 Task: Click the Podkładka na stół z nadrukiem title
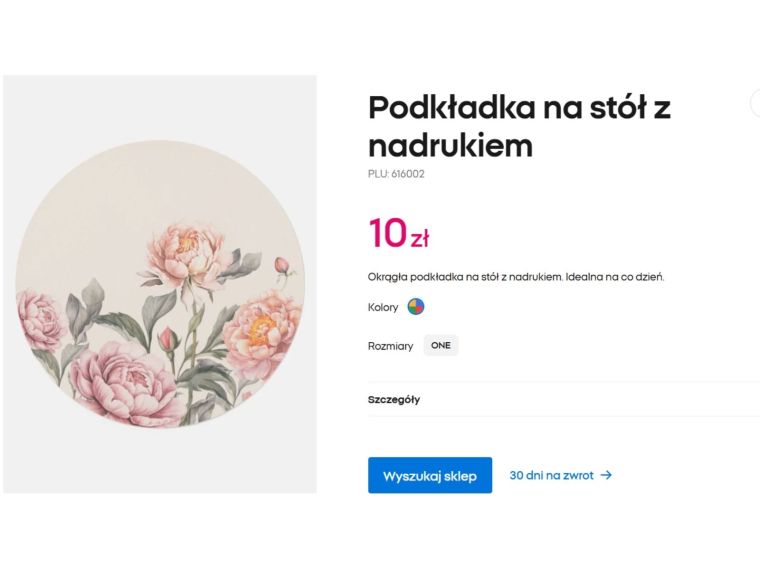pyautogui.click(x=518, y=126)
